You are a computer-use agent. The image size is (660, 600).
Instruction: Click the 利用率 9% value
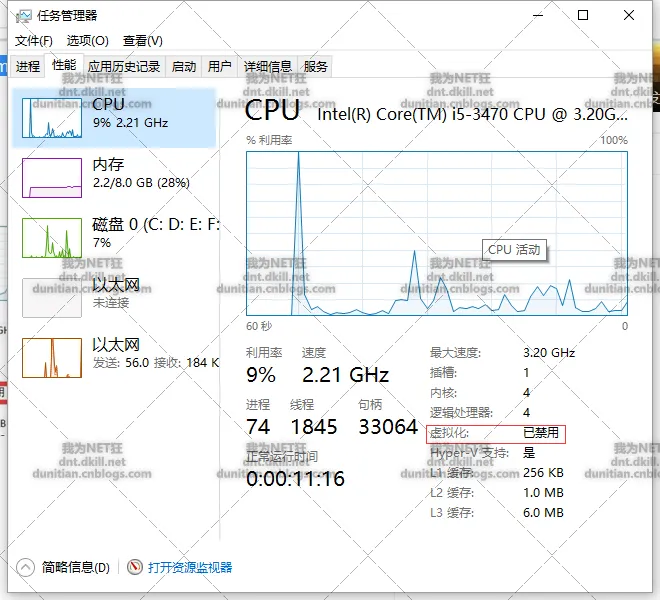261,375
